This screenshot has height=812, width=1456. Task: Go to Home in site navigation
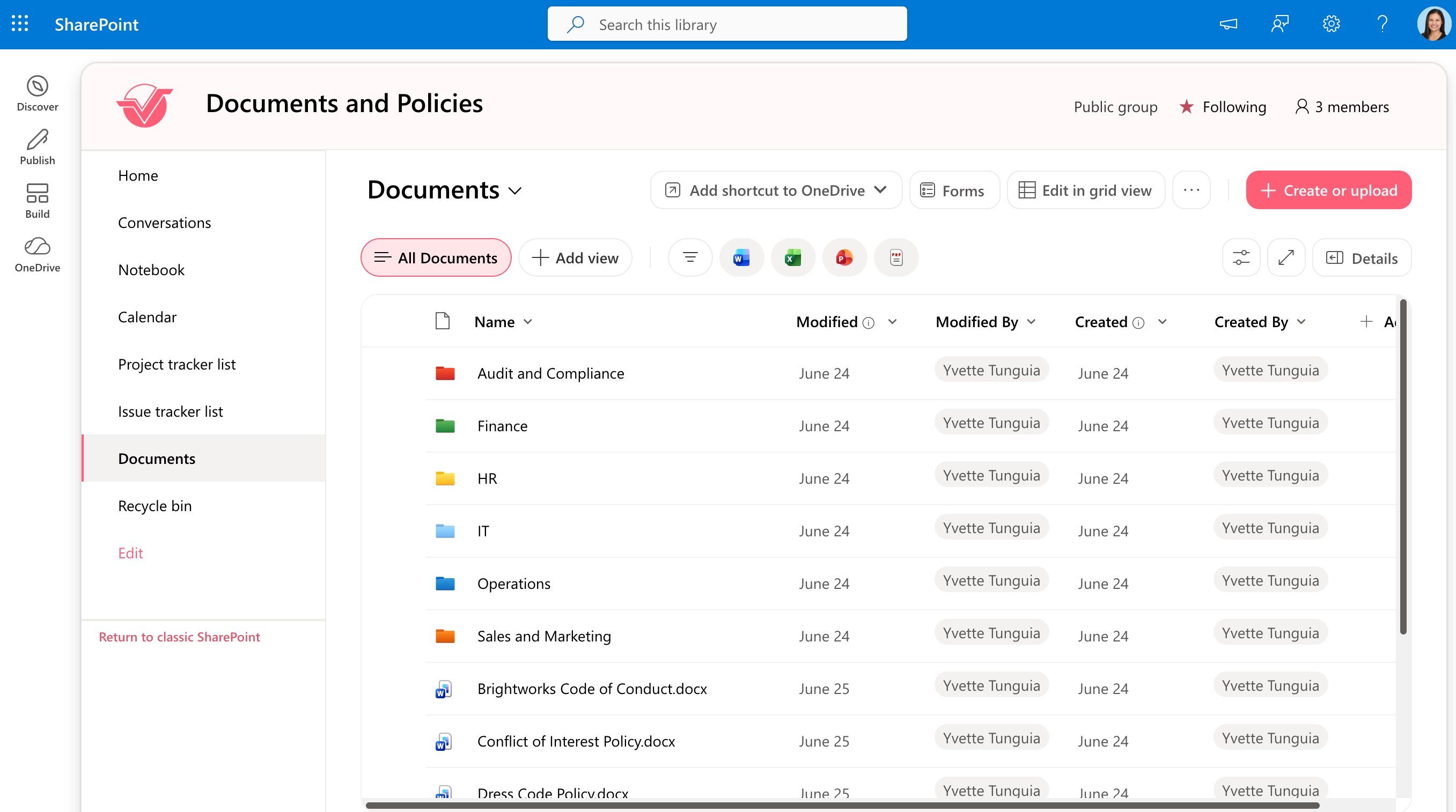tap(138, 175)
